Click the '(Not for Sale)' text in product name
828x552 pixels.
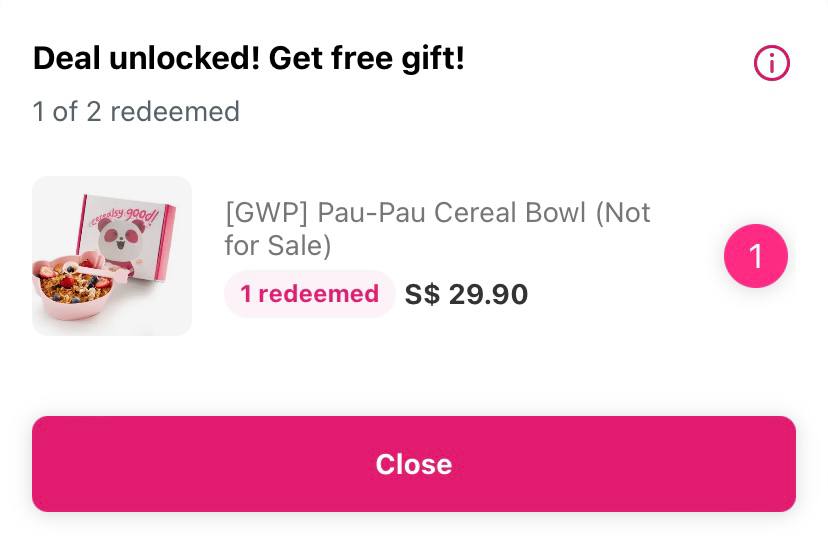coord(437,229)
